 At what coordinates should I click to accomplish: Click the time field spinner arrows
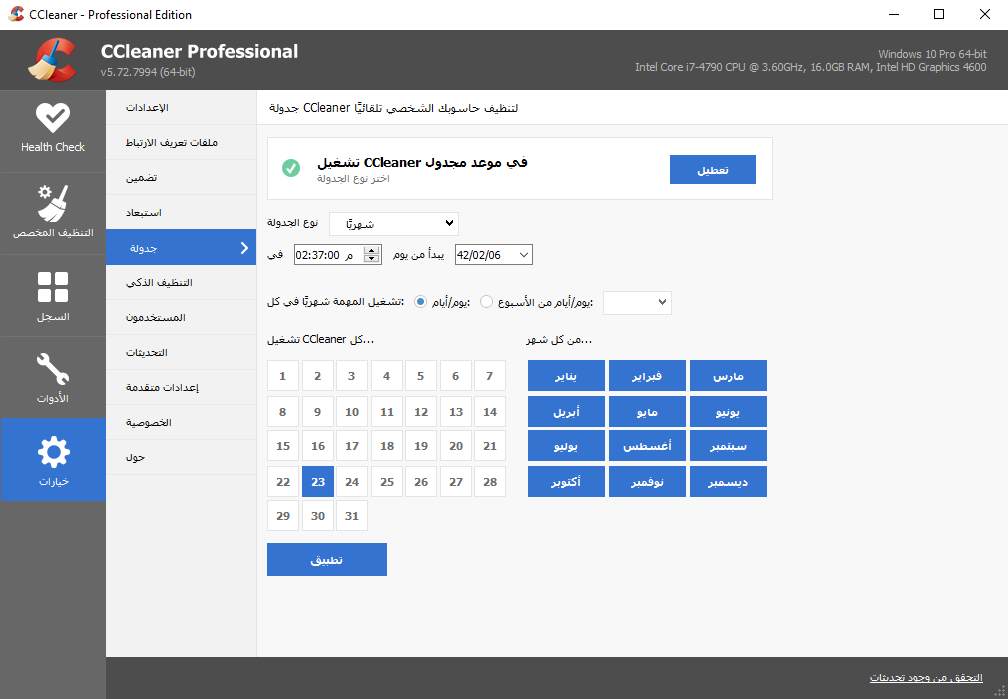point(372,255)
